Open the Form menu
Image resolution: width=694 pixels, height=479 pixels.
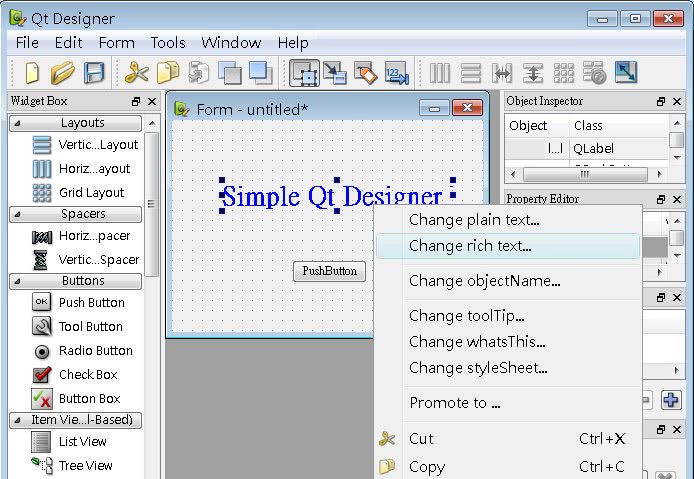point(116,43)
